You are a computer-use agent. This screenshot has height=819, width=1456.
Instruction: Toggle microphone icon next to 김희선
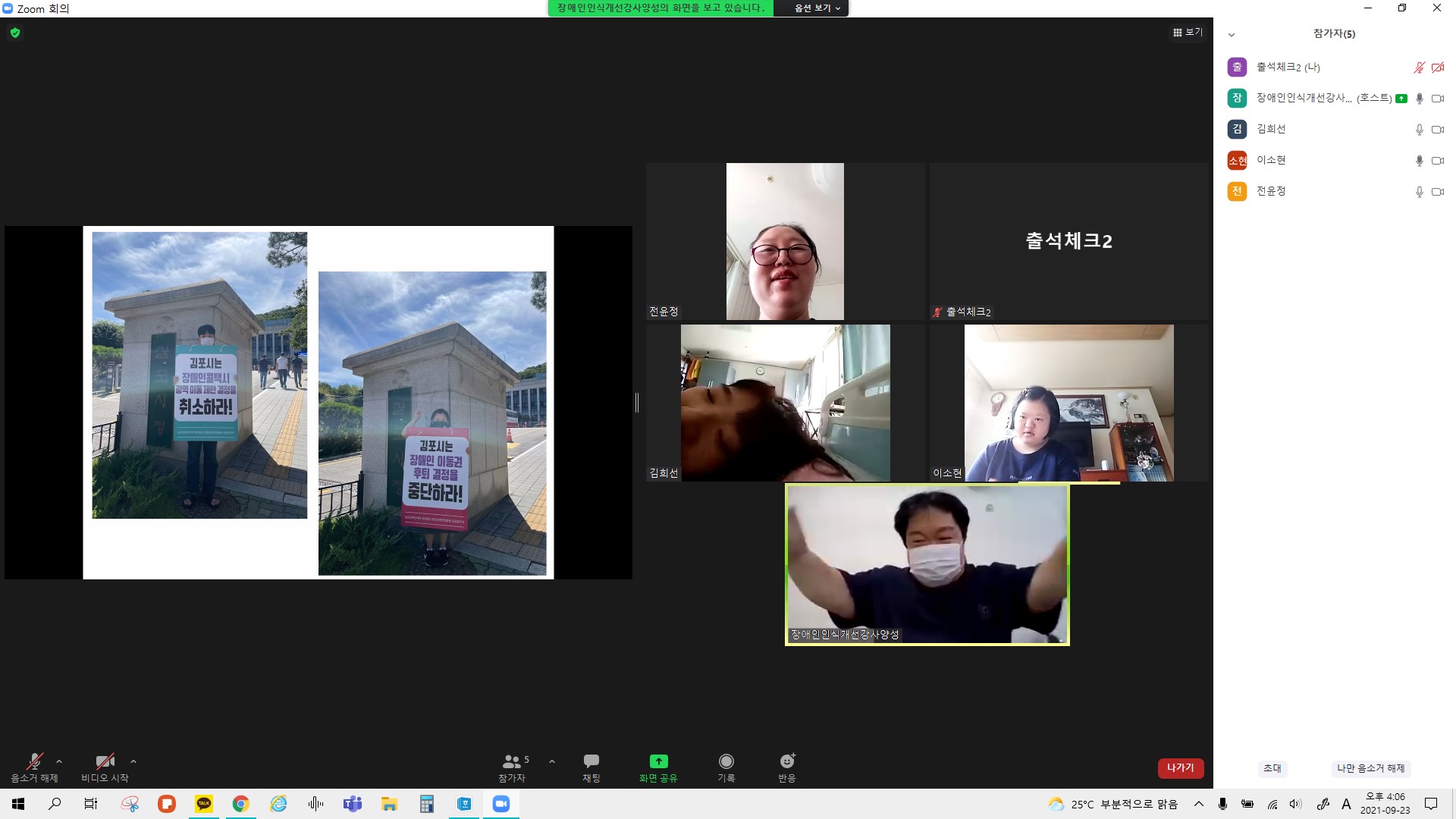1419,130
